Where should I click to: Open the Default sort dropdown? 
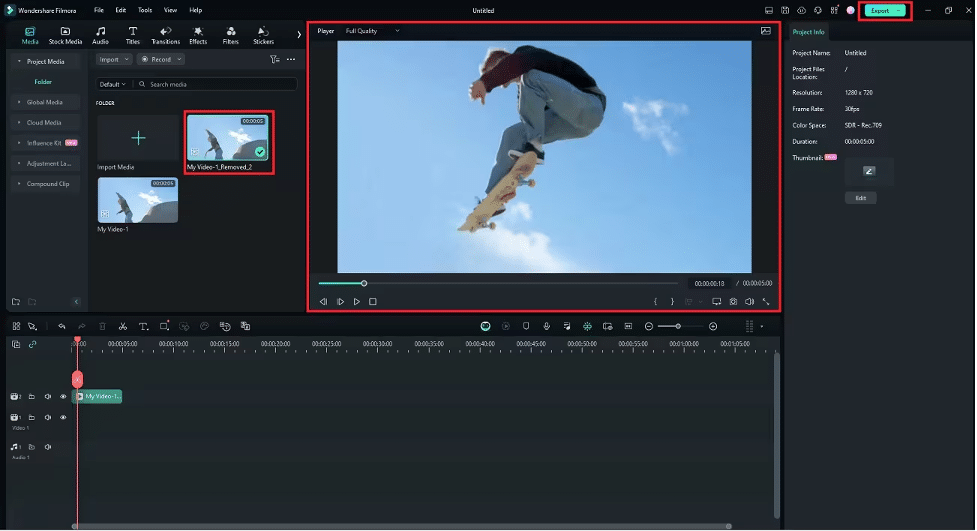[113, 84]
